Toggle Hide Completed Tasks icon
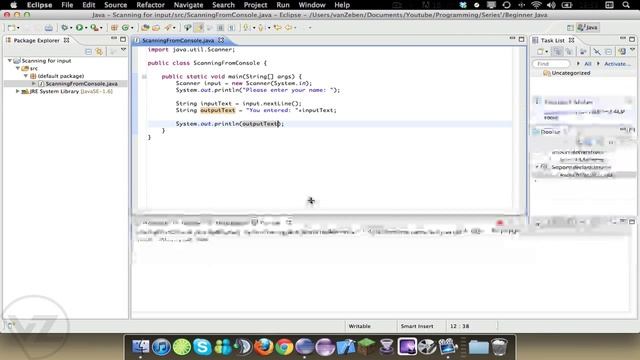This screenshot has width=640, height=360. pyautogui.click(x=597, y=51)
